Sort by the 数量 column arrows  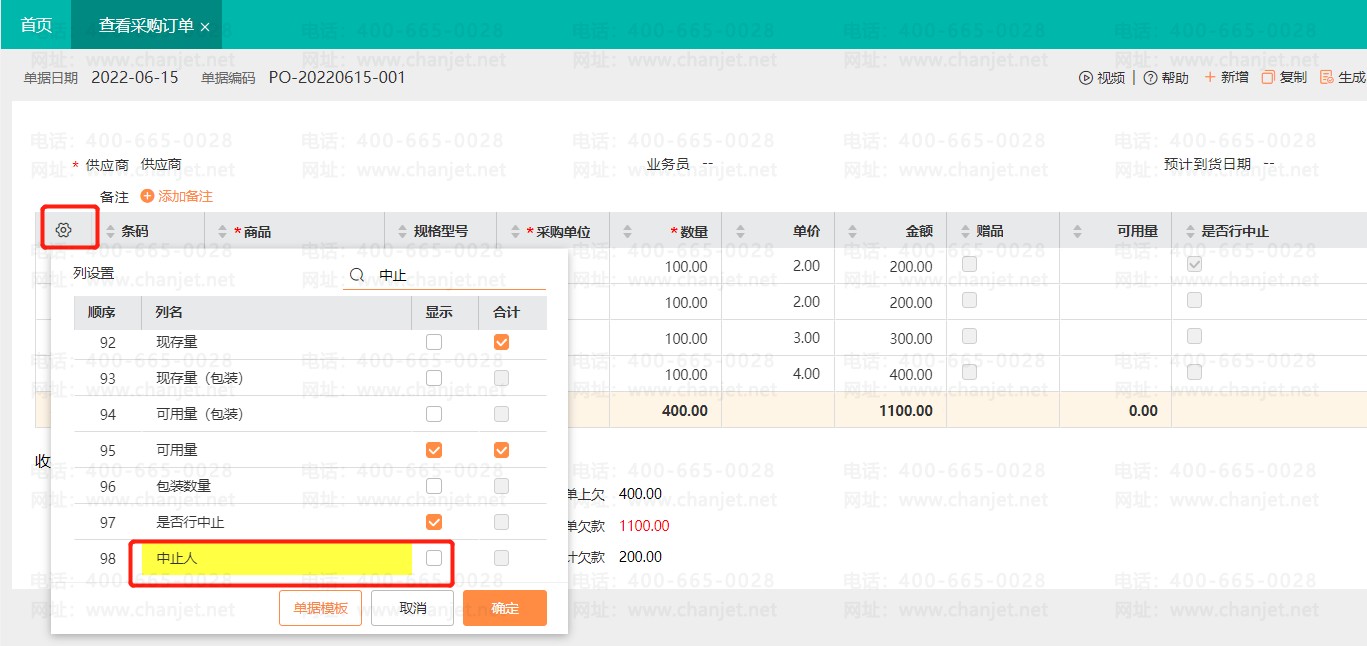pyautogui.click(x=629, y=232)
